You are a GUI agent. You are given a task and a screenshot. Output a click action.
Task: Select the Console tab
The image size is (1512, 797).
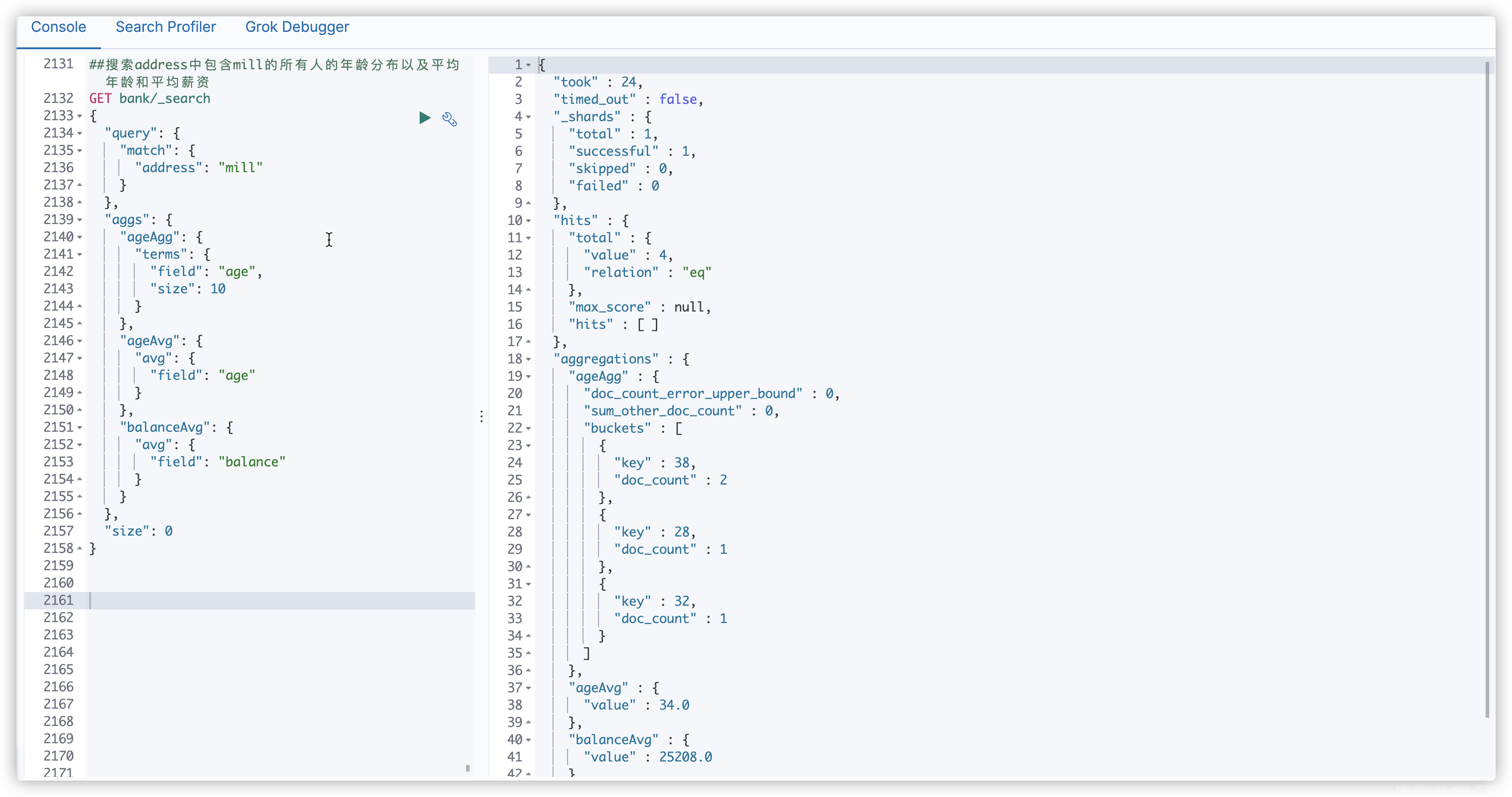click(58, 27)
